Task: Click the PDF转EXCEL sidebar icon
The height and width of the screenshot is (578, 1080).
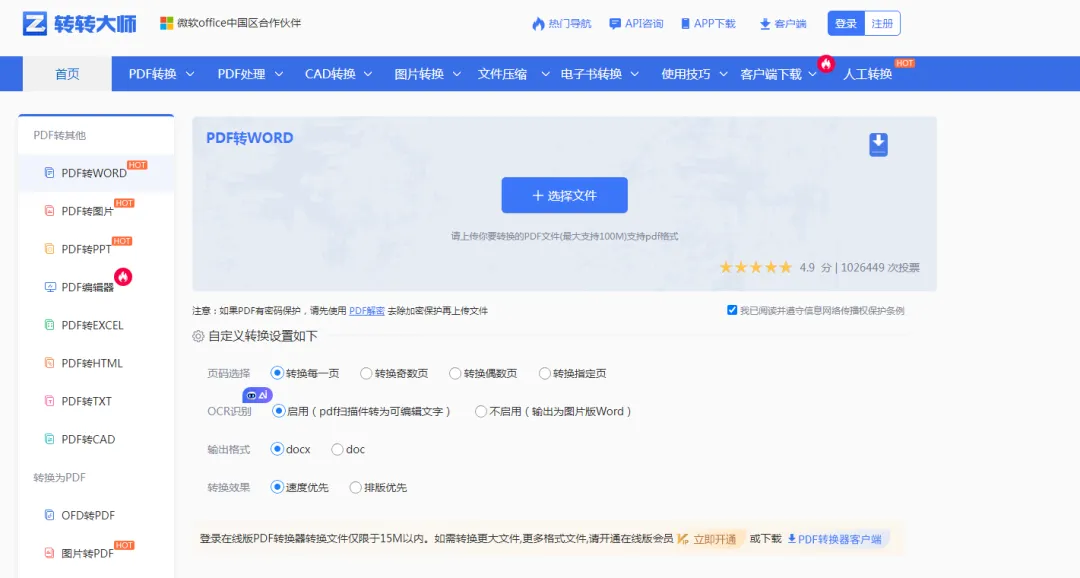Action: [x=50, y=325]
